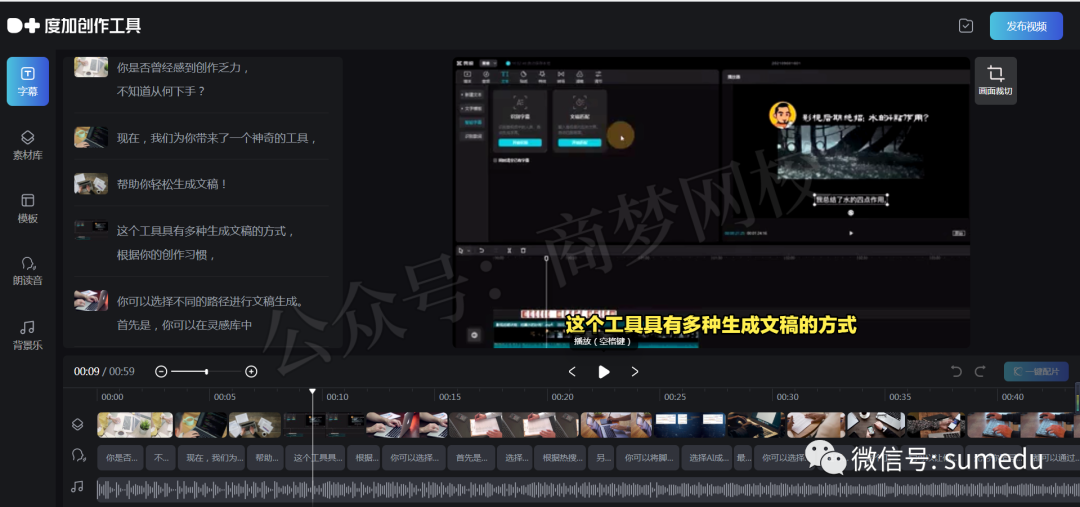Click thumbnail beside 这个工具具有多种生成文稿
This screenshot has width=1080, height=507.
click(x=91, y=230)
